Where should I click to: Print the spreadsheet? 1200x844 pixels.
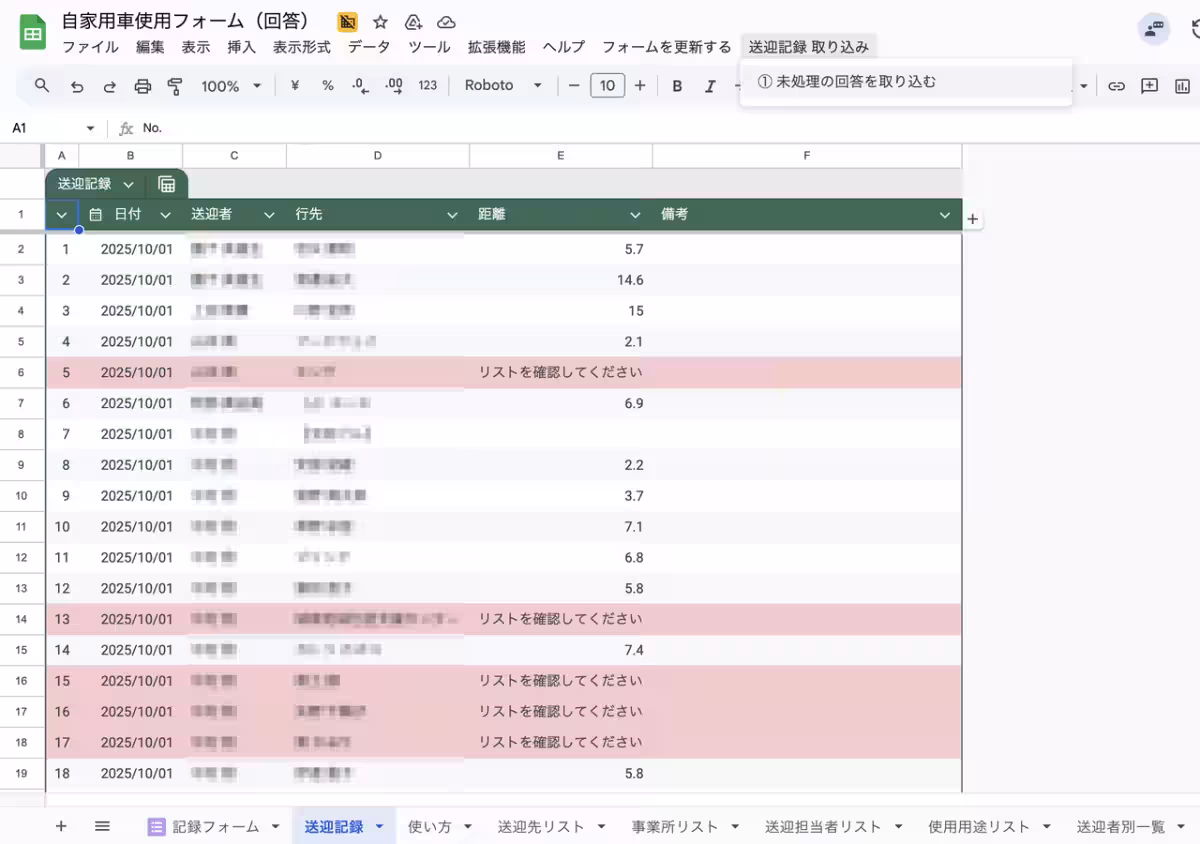143,85
